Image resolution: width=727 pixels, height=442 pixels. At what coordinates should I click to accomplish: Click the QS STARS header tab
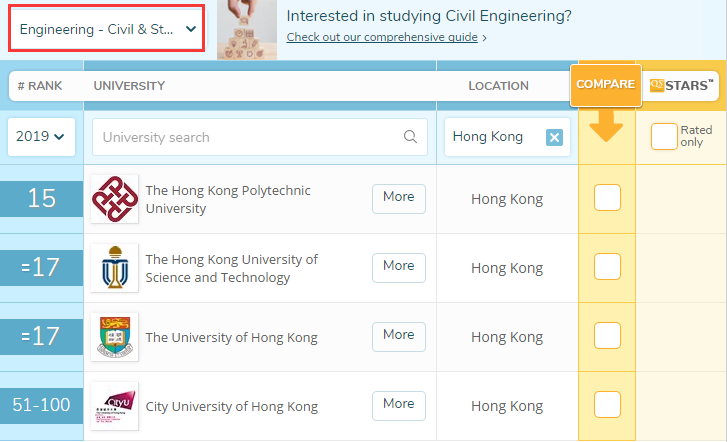(681, 85)
